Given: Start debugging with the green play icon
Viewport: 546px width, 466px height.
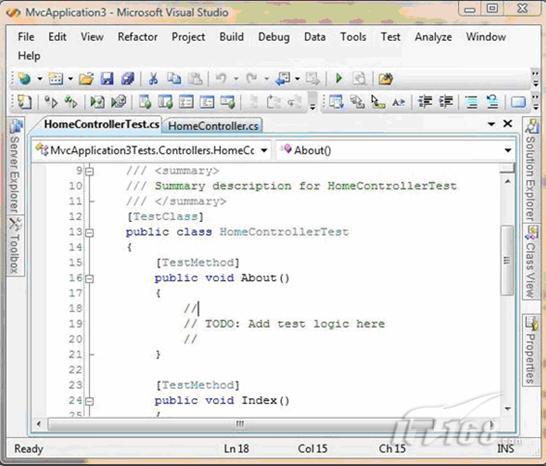Looking at the screenshot, I should 339,78.
